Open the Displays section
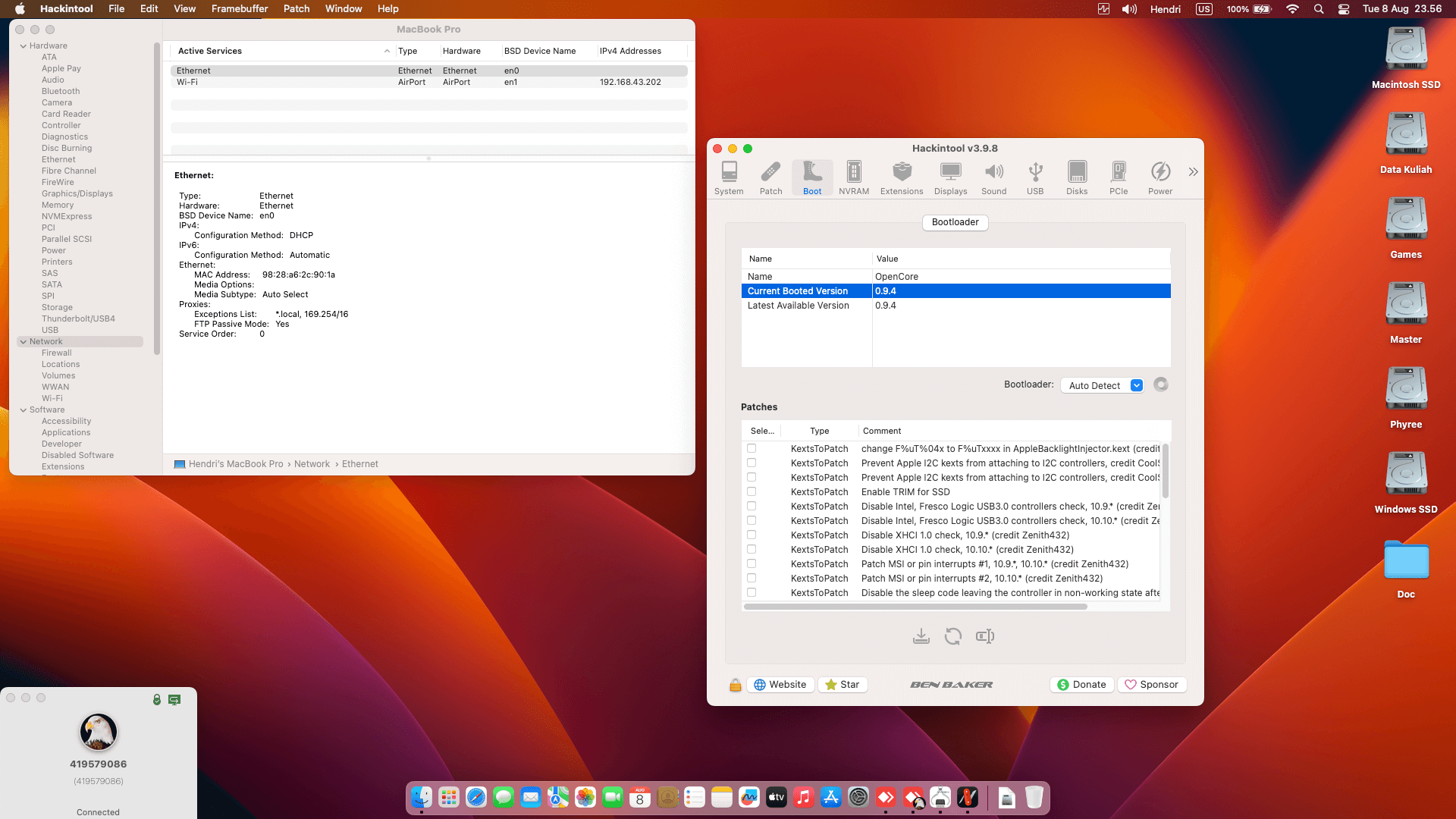Image resolution: width=1456 pixels, height=819 pixels. [x=950, y=178]
